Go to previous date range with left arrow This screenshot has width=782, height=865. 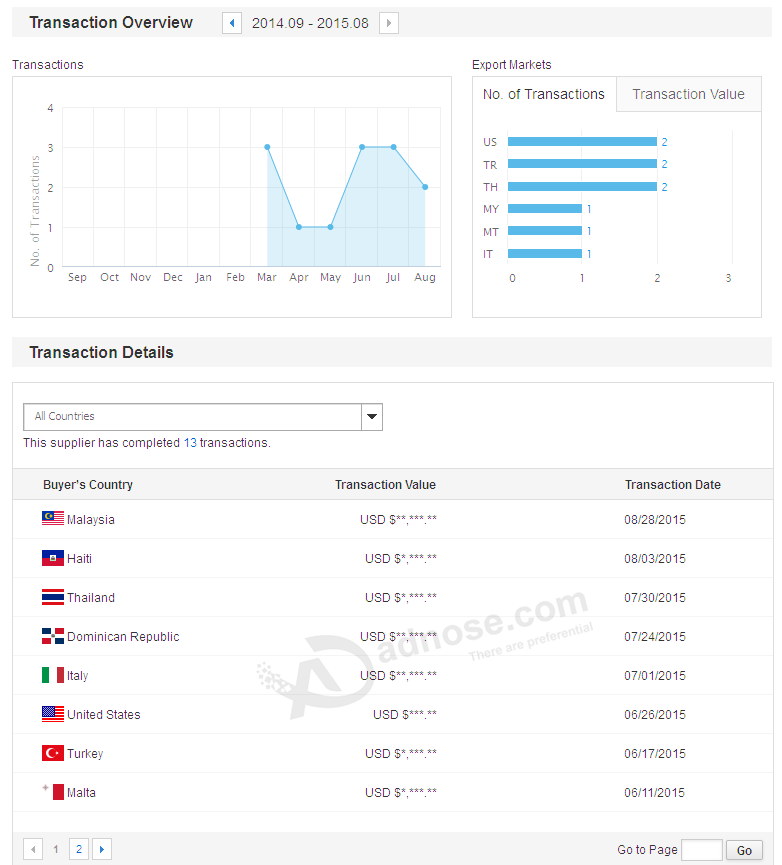point(232,23)
